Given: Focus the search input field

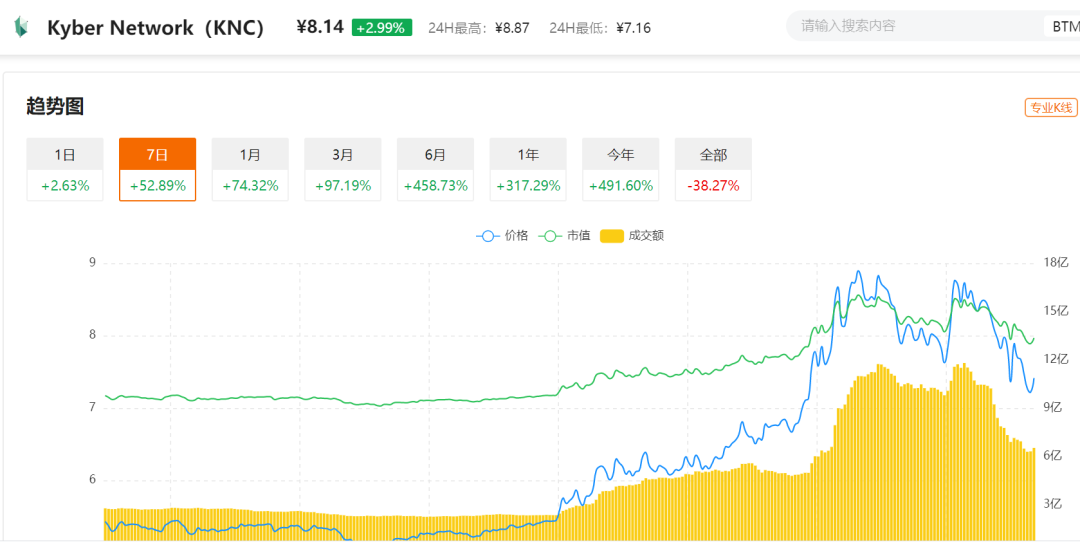Looking at the screenshot, I should pyautogui.click(x=916, y=27).
